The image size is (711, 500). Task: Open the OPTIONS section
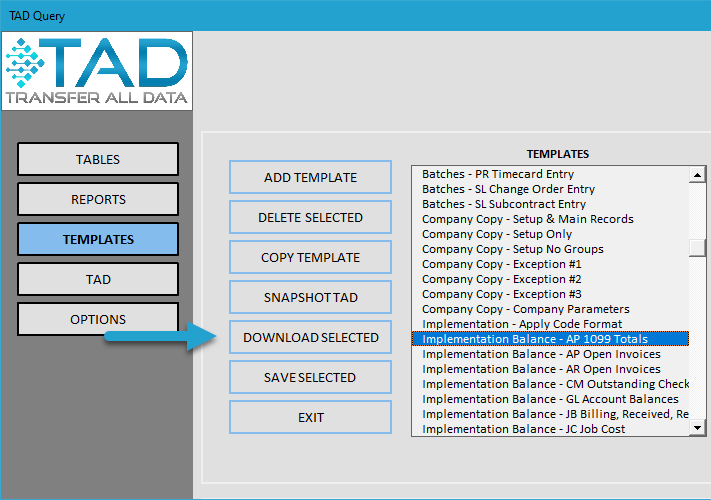(98, 319)
